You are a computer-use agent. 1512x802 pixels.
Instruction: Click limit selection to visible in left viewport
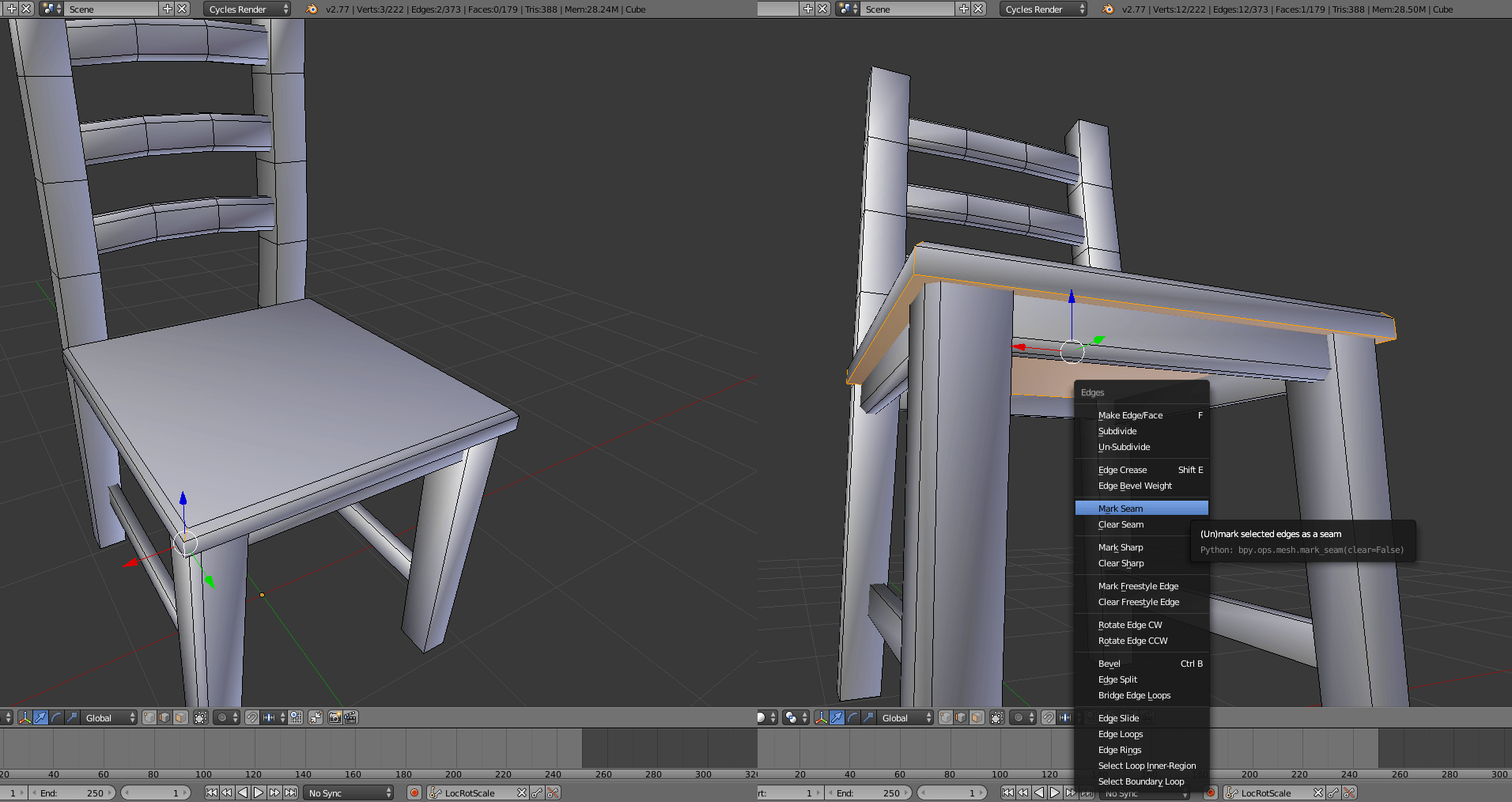pyautogui.click(x=201, y=717)
